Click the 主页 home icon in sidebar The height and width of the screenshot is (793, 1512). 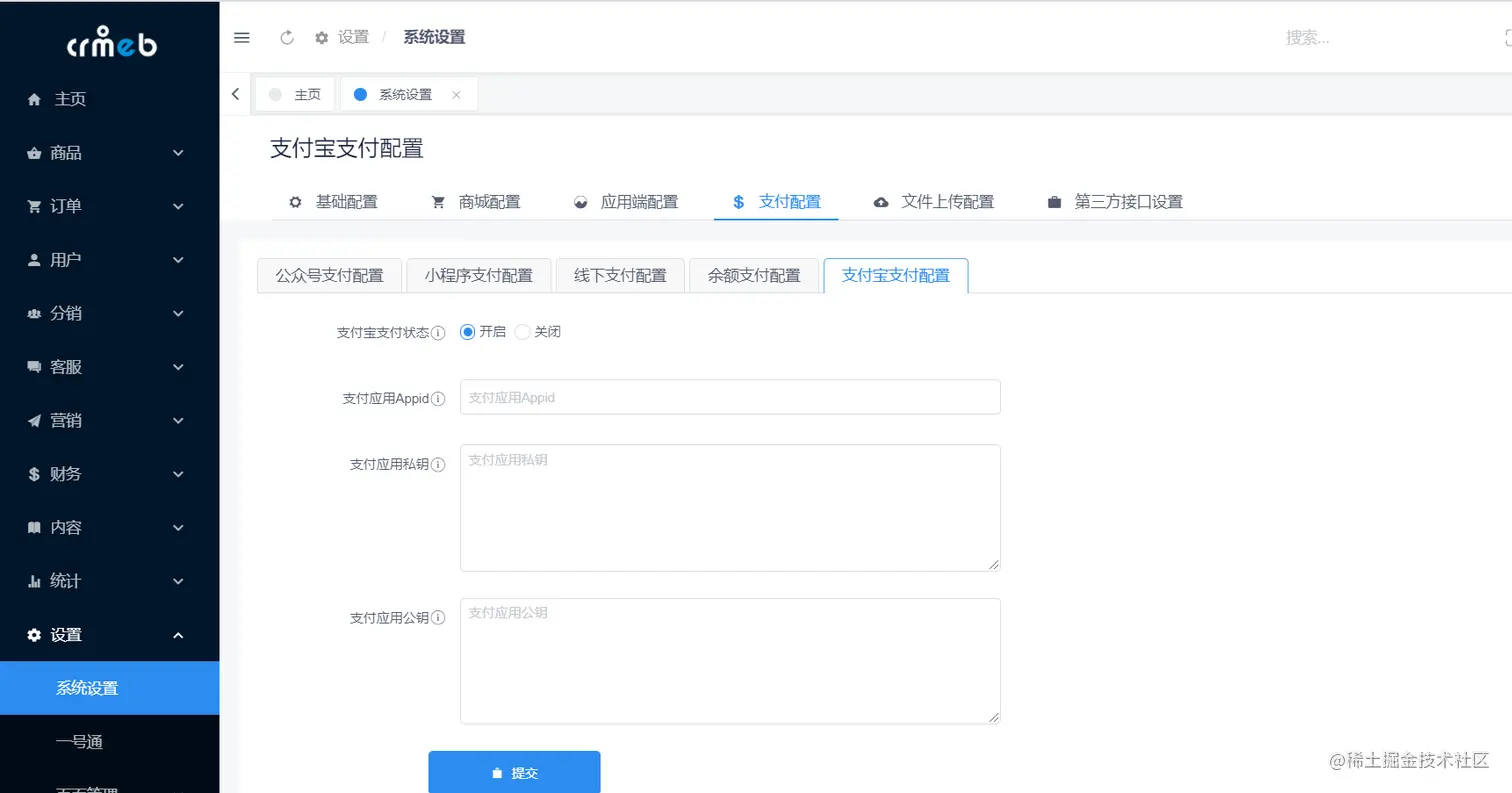tap(34, 99)
